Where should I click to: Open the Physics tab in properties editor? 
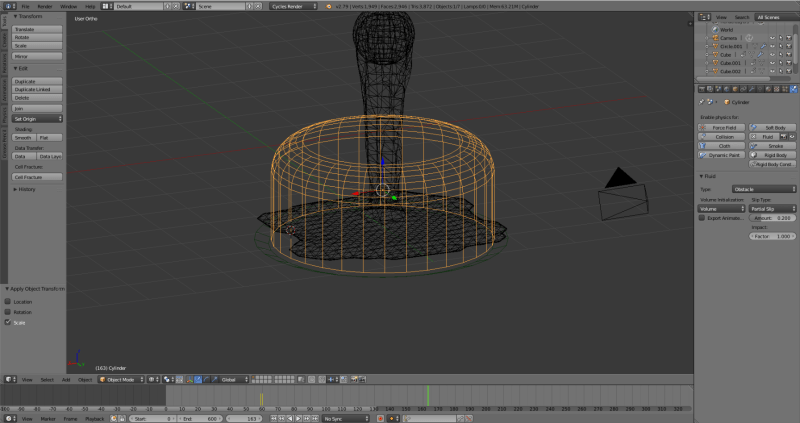pyautogui.click(x=793, y=89)
